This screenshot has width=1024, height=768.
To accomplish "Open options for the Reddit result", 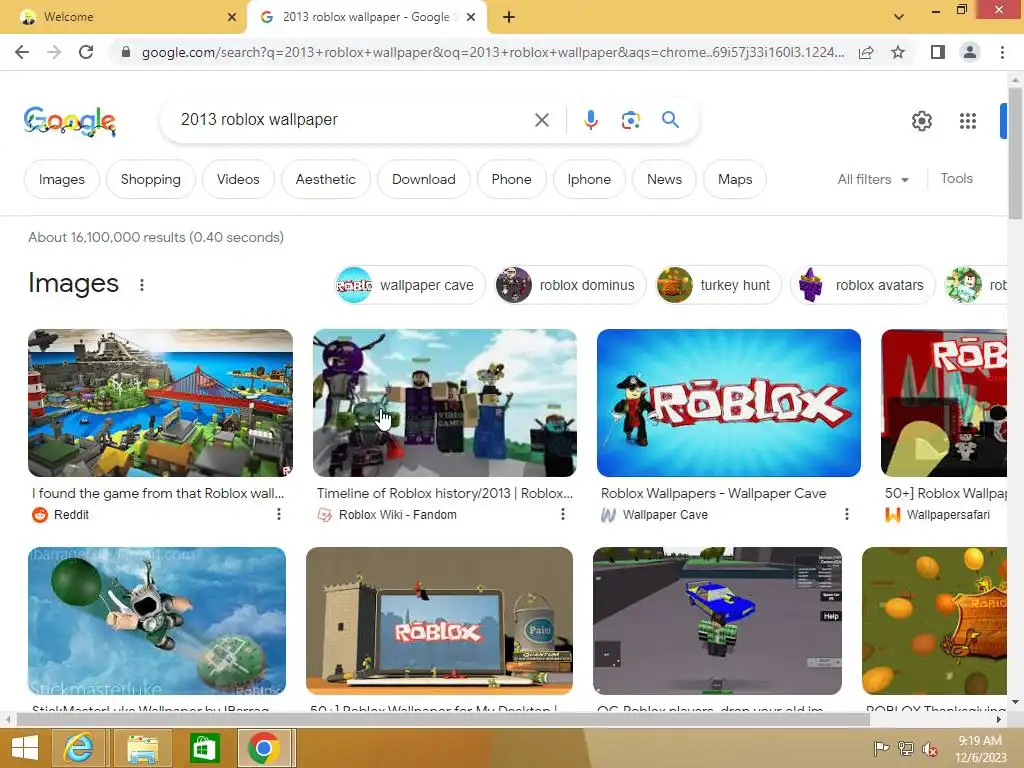I will (279, 515).
